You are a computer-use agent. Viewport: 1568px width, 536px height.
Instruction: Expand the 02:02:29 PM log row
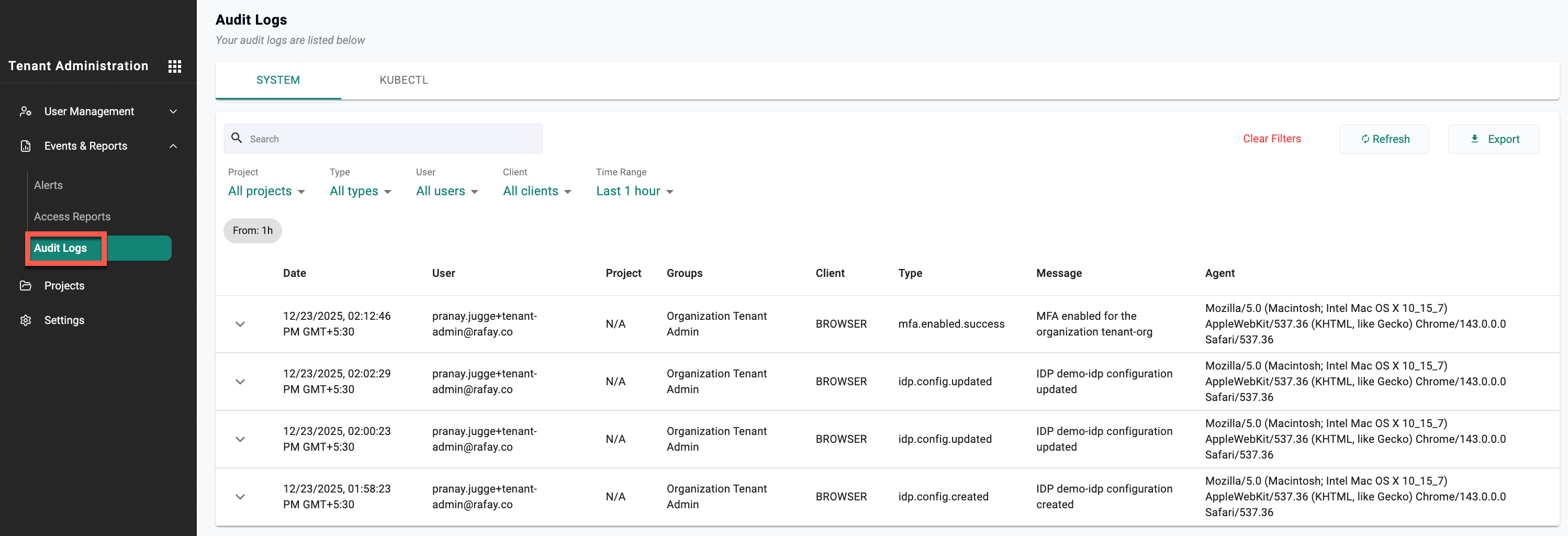coord(240,382)
